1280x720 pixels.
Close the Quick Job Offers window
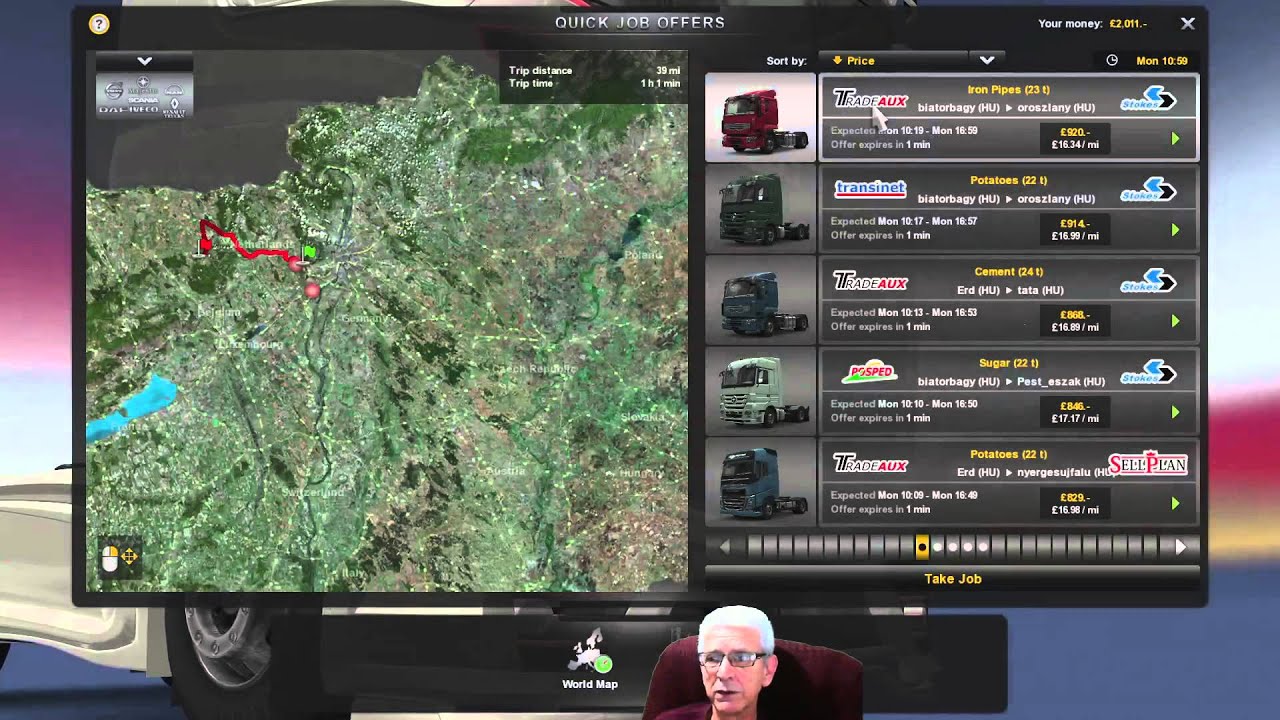[x=1187, y=23]
